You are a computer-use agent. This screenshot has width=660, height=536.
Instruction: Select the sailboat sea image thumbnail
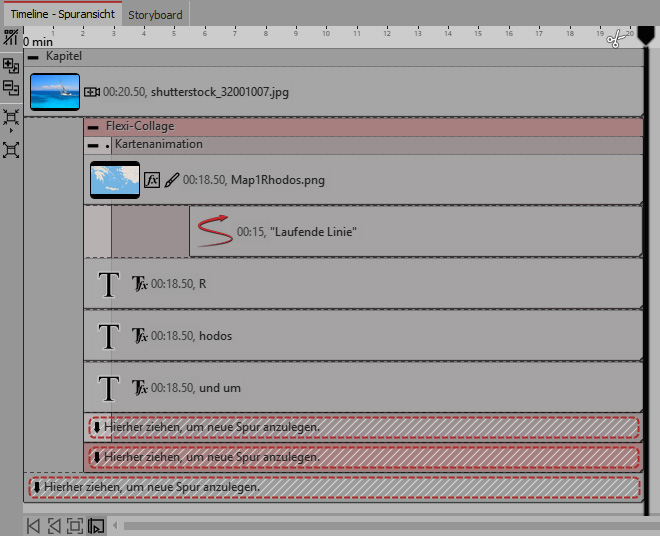[x=55, y=92]
